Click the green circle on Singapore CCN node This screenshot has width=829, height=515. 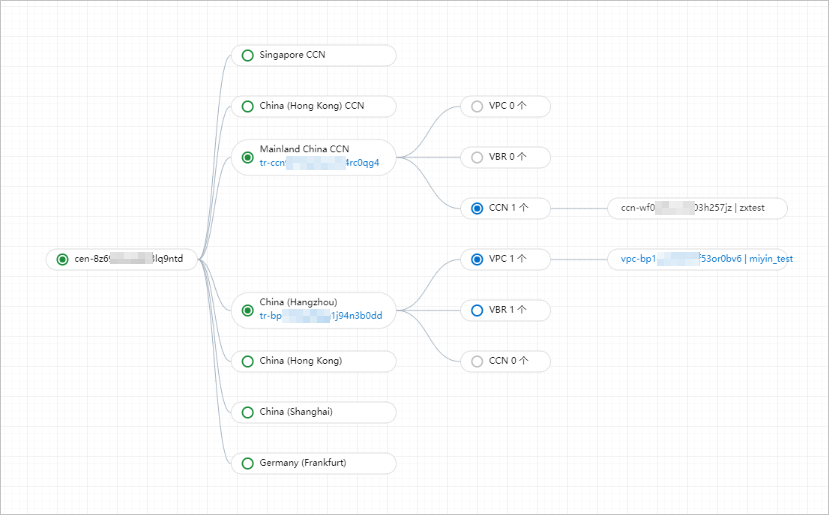click(247, 56)
